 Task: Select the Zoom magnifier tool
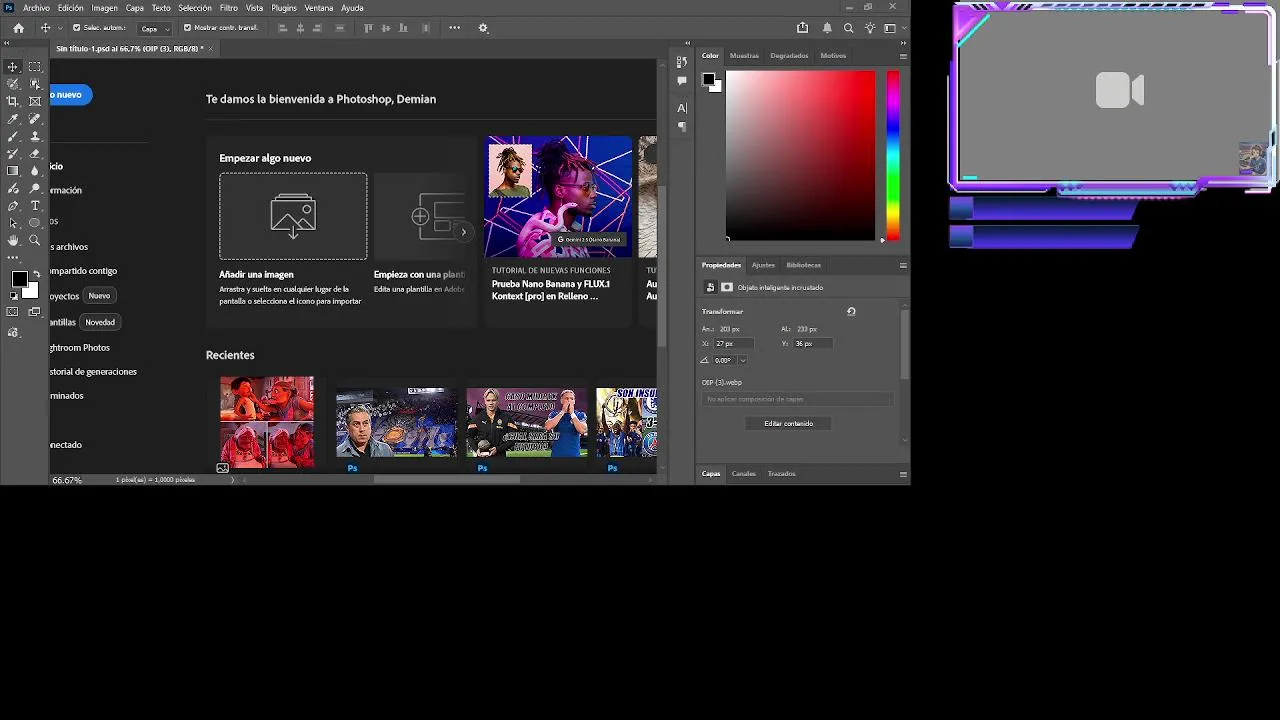pyautogui.click(x=35, y=240)
